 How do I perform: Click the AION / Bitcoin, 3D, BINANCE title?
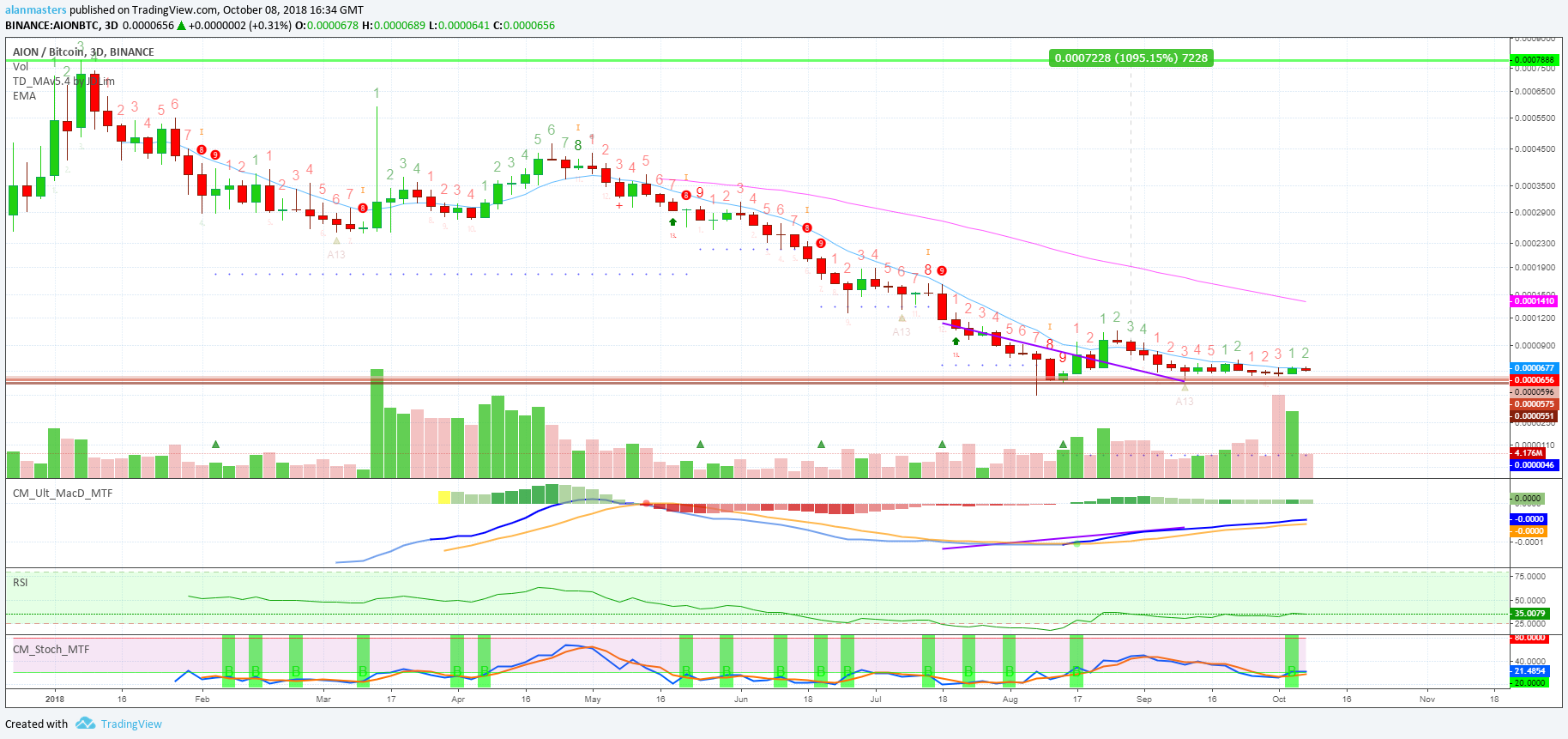click(x=83, y=51)
